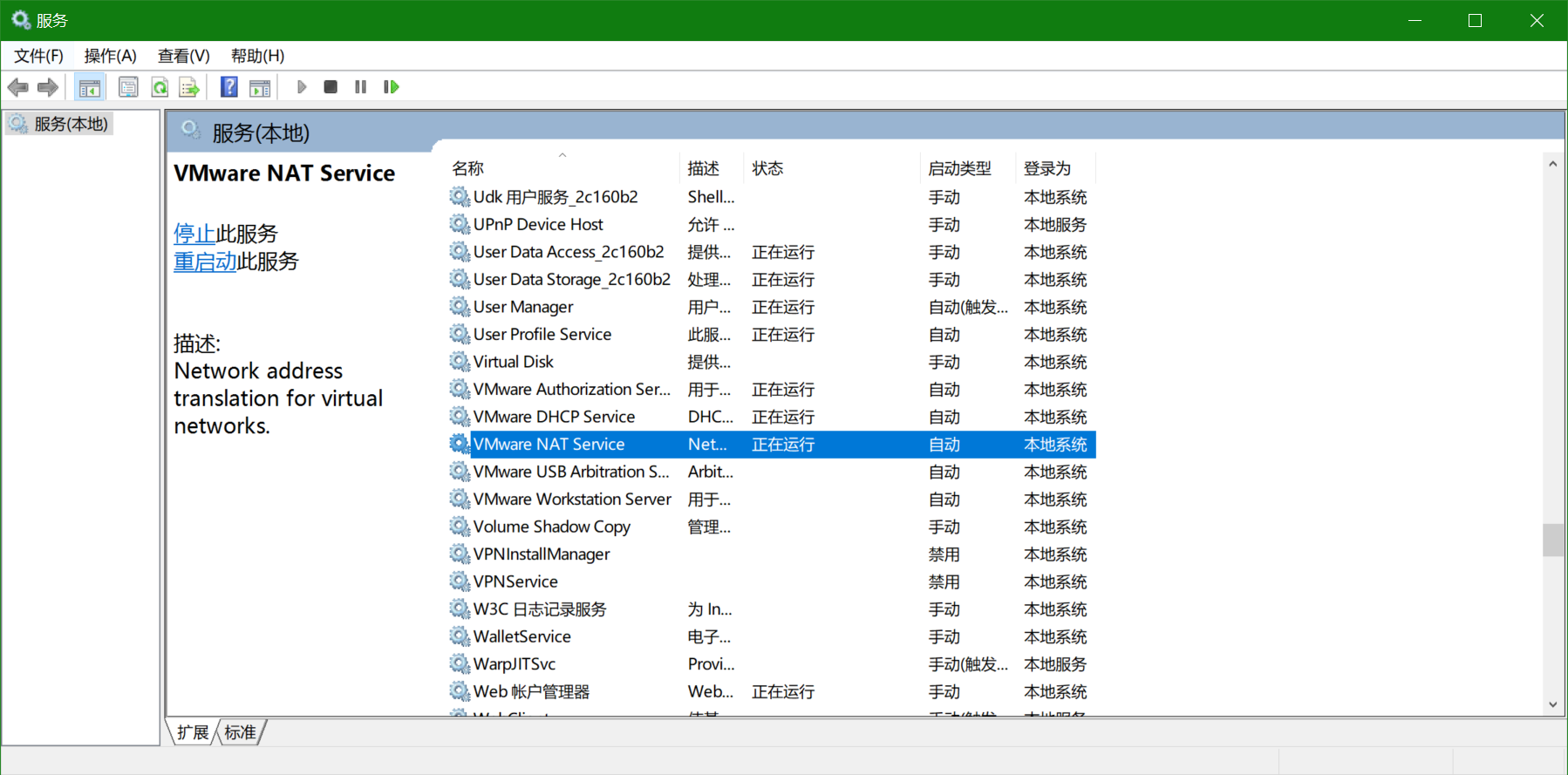Image resolution: width=1568 pixels, height=775 pixels.
Task: Click the 停止 link to stop service
Action: 194,234
